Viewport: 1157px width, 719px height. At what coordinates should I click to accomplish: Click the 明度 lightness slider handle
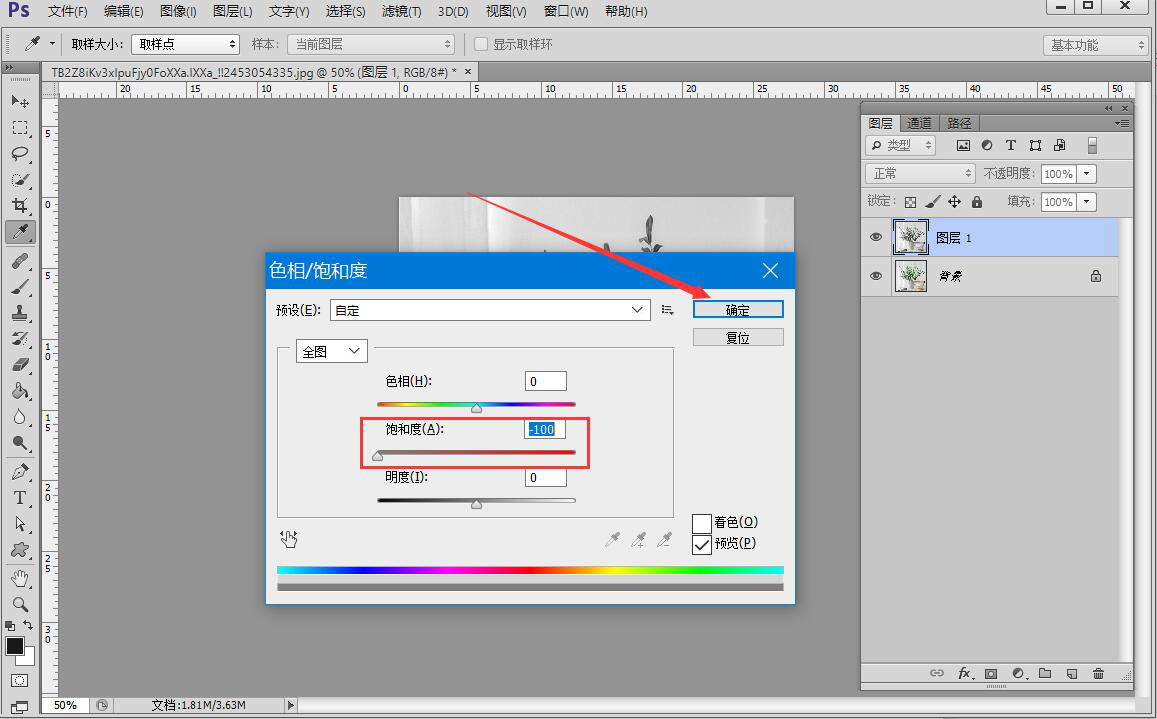click(x=476, y=504)
